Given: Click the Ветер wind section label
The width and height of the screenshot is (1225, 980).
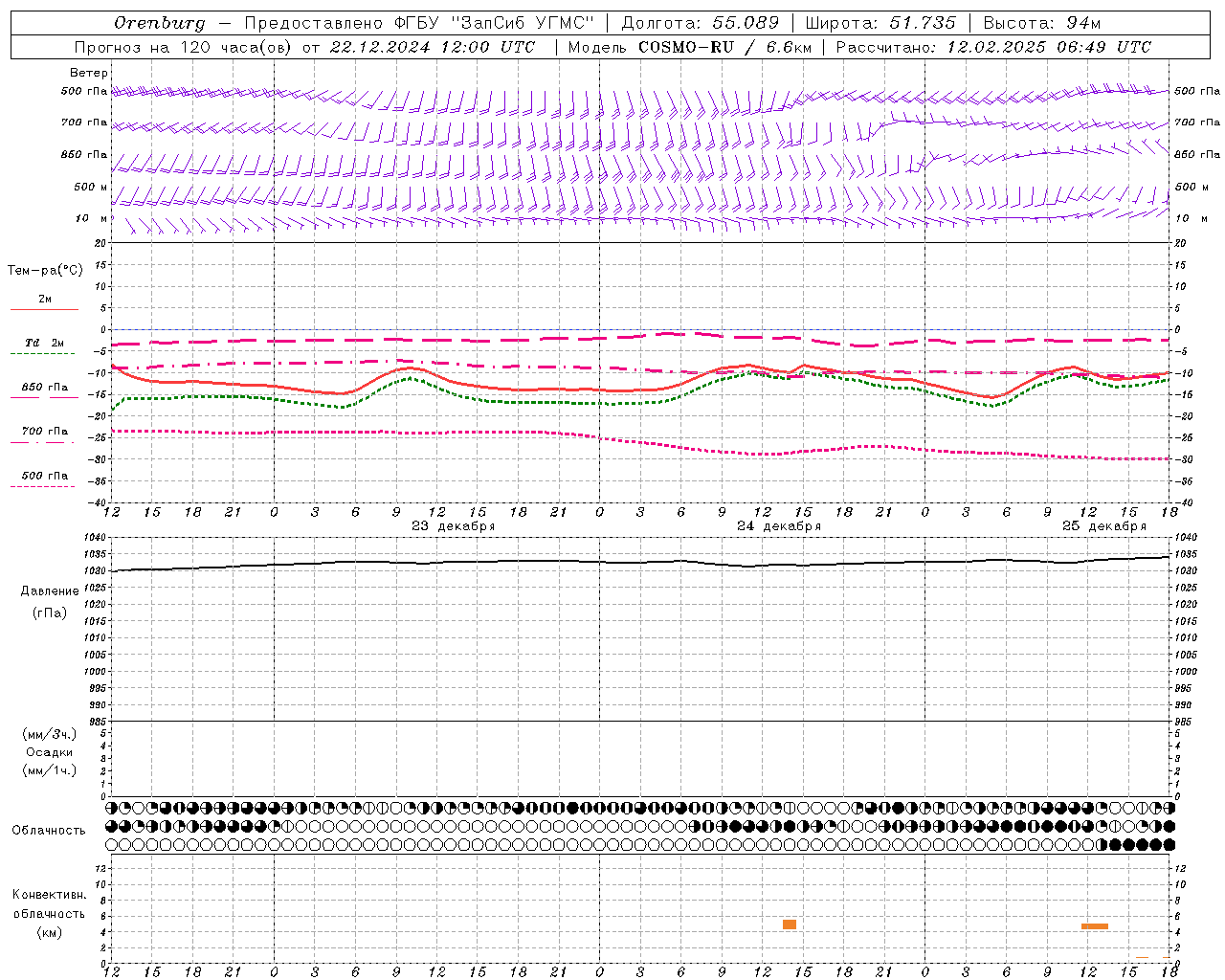Looking at the screenshot, I should (x=89, y=73).
